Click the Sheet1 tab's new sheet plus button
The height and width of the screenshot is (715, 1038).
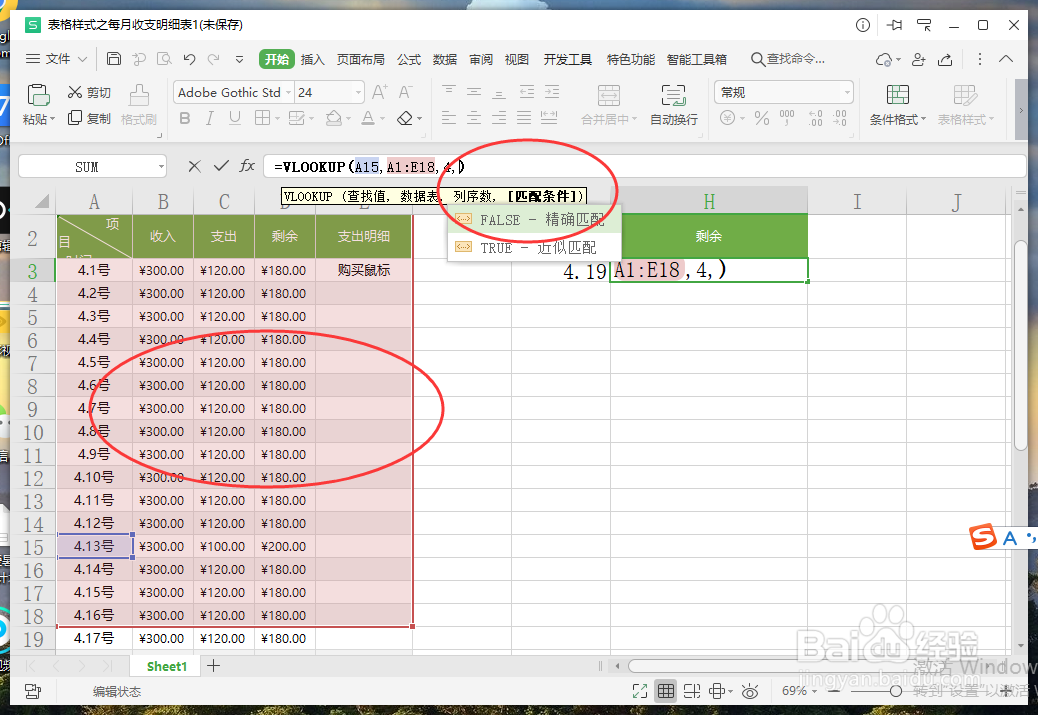(213, 666)
